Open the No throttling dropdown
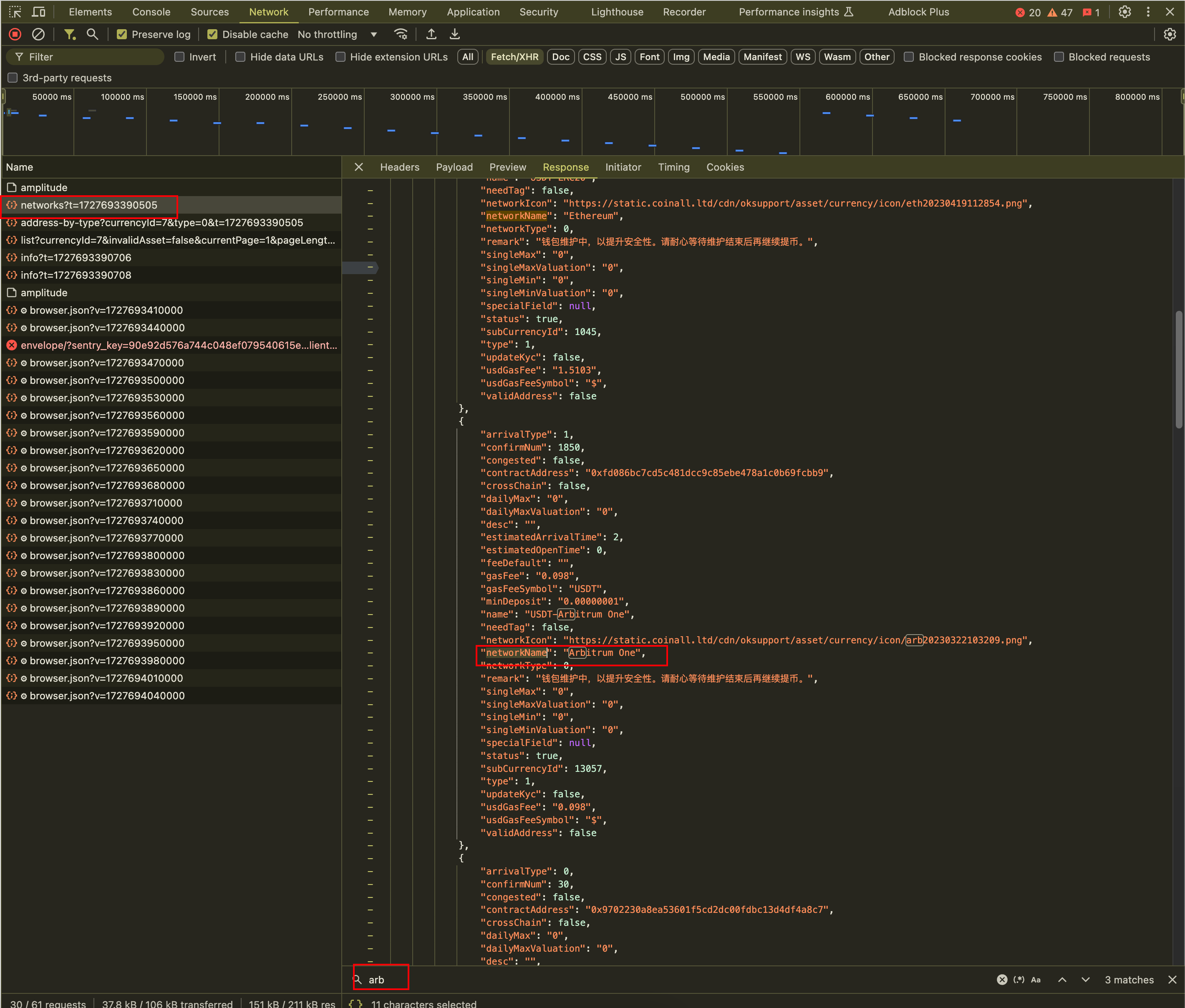This screenshot has height=1008, width=1185. click(337, 34)
